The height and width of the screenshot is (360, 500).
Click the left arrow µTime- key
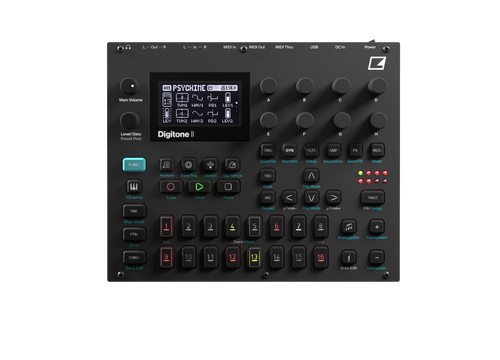tap(289, 197)
